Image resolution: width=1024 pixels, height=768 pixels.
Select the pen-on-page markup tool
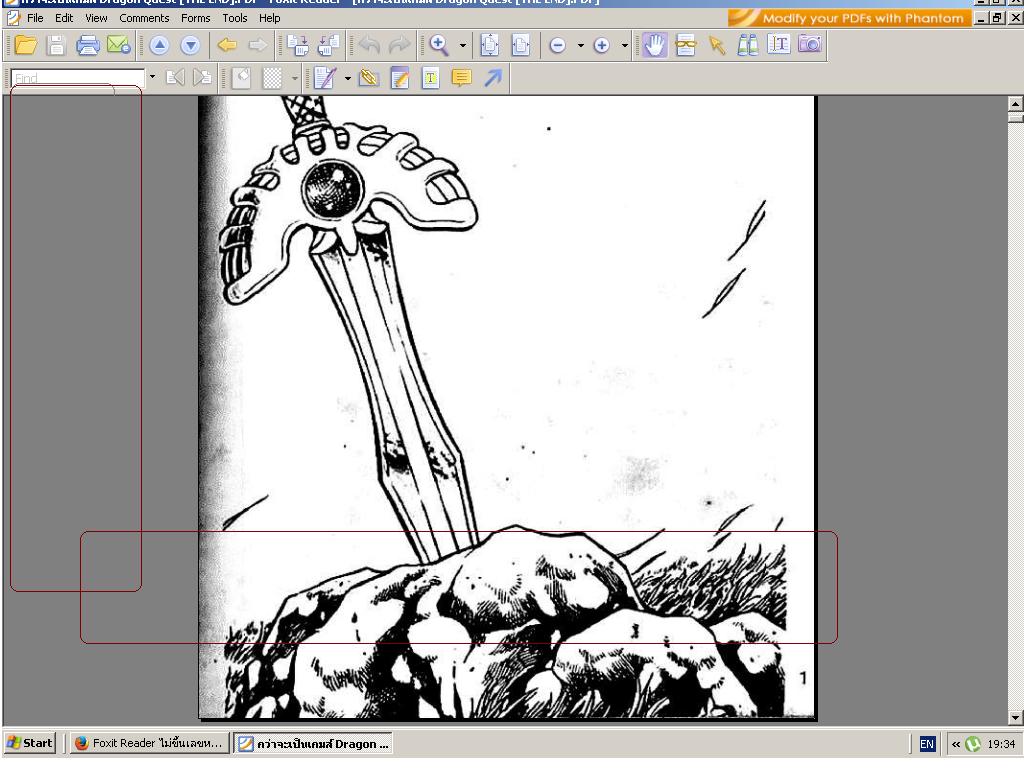(325, 78)
